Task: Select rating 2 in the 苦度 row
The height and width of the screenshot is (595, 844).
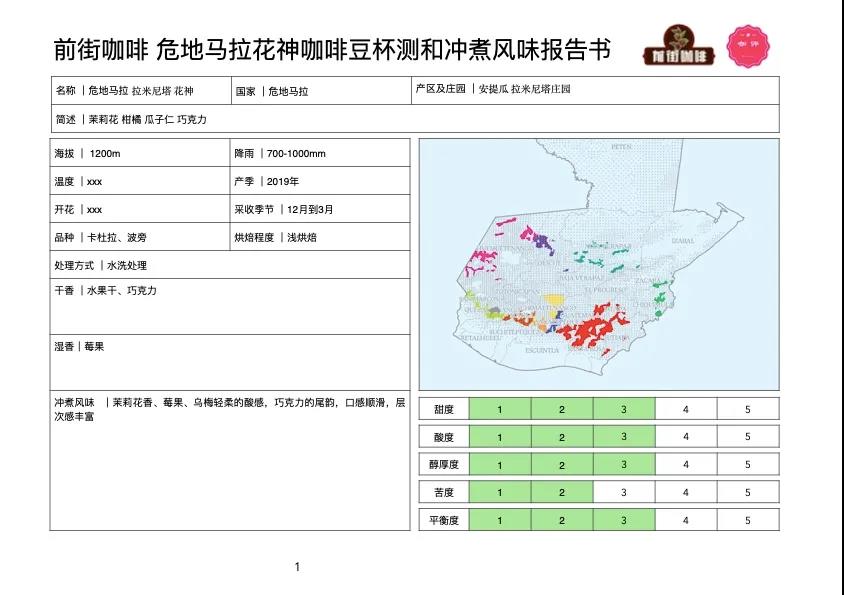Action: tap(561, 493)
